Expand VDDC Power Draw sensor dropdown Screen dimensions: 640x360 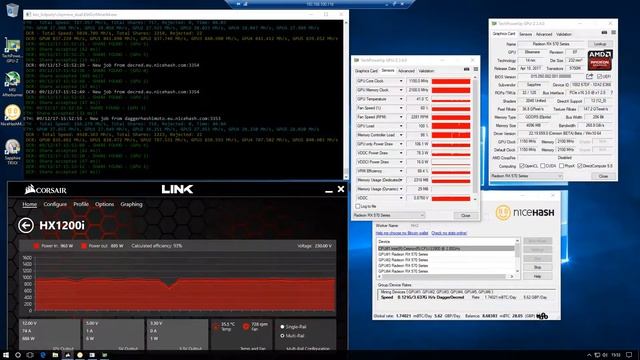click(x=401, y=153)
